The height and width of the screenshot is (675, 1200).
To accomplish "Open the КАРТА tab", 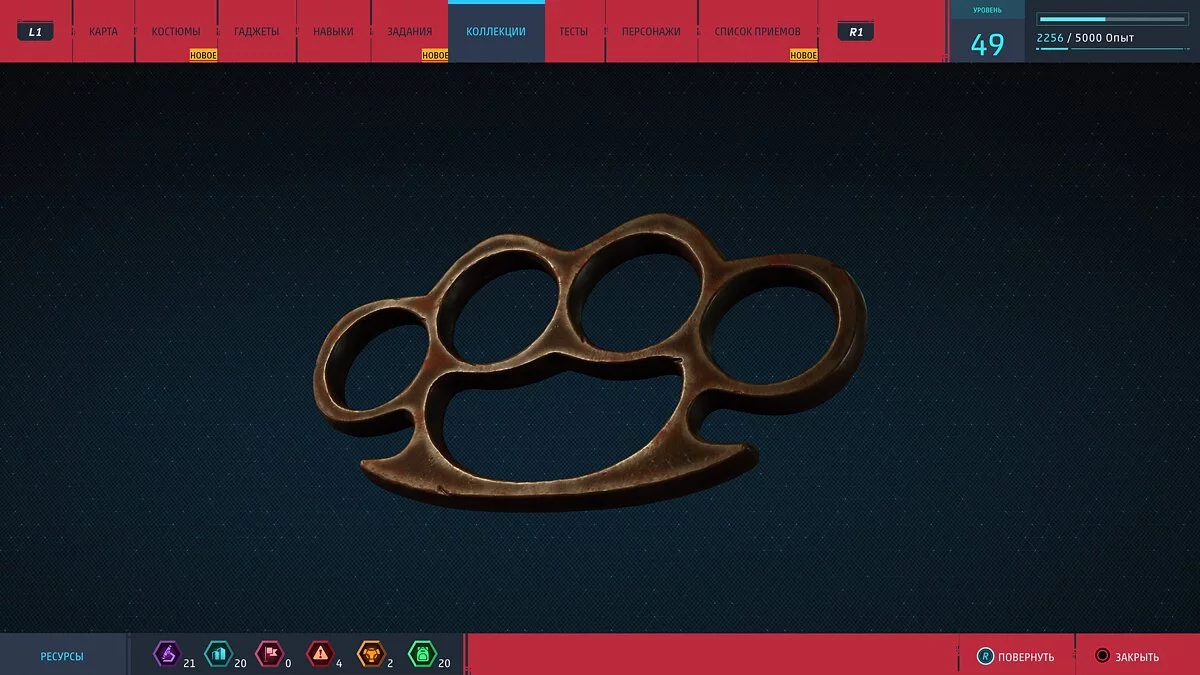I will 103,32.
